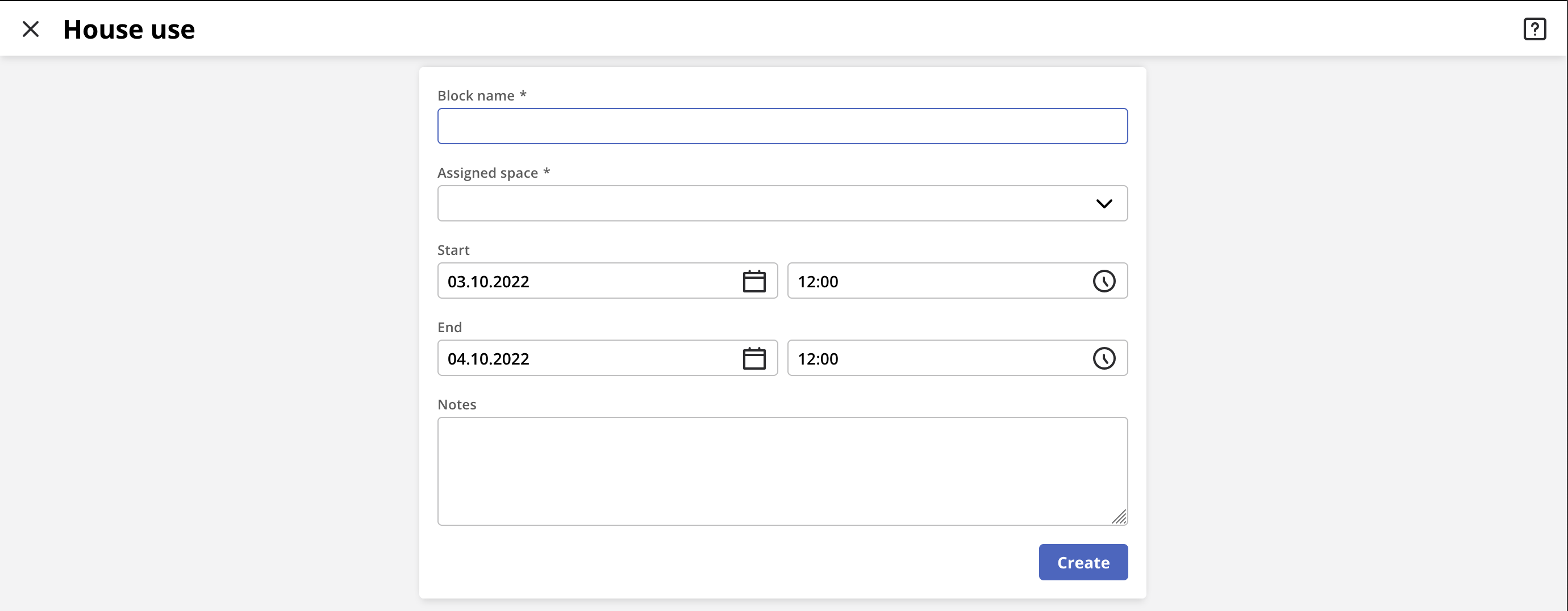Open the Start time clock picker icon
Screen dimensions: 1568x611
[1103, 281]
